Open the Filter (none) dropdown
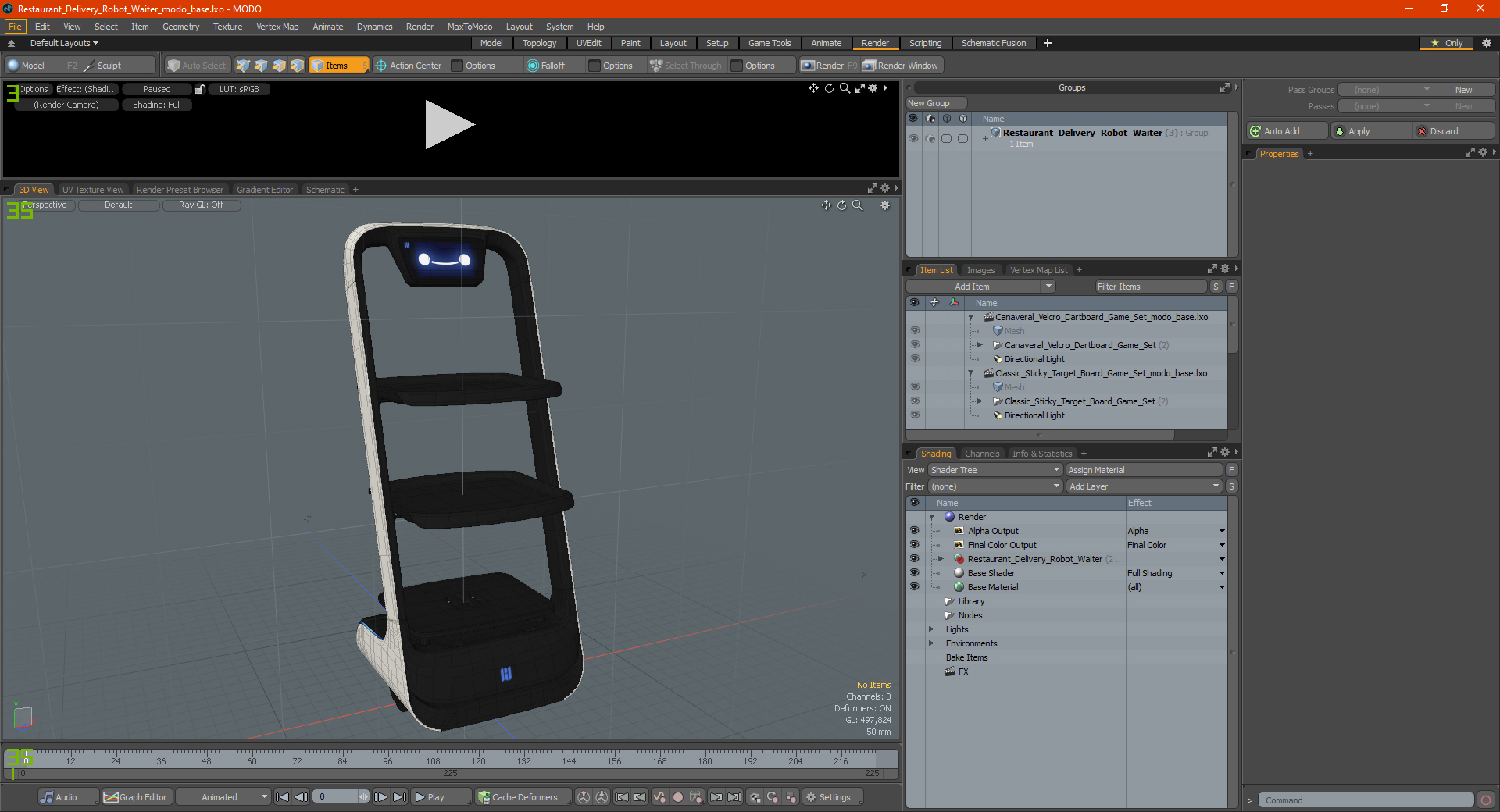The height and width of the screenshot is (812, 1500). [995, 486]
